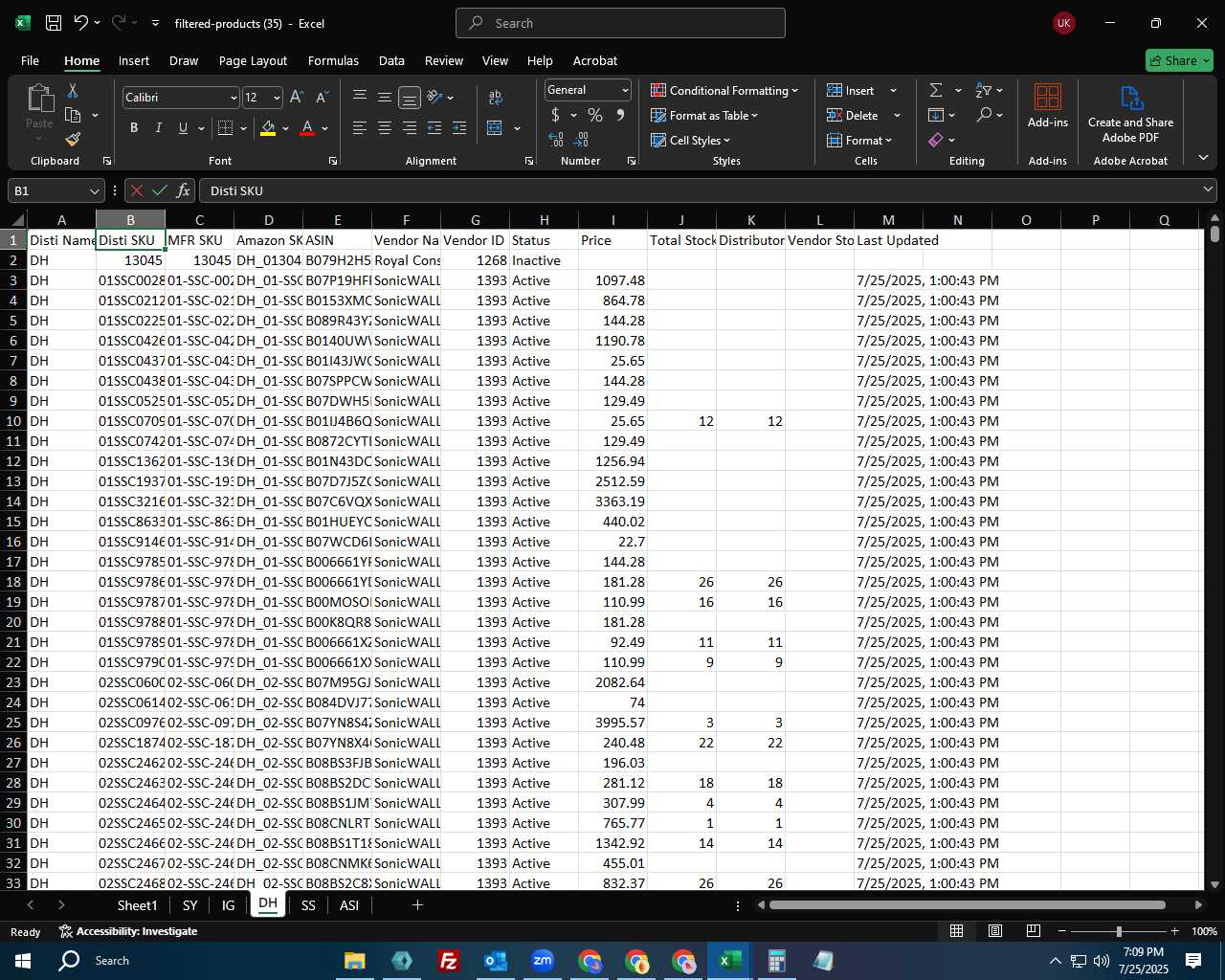
Task: Click the Decrease Indent icon
Action: pos(434,128)
